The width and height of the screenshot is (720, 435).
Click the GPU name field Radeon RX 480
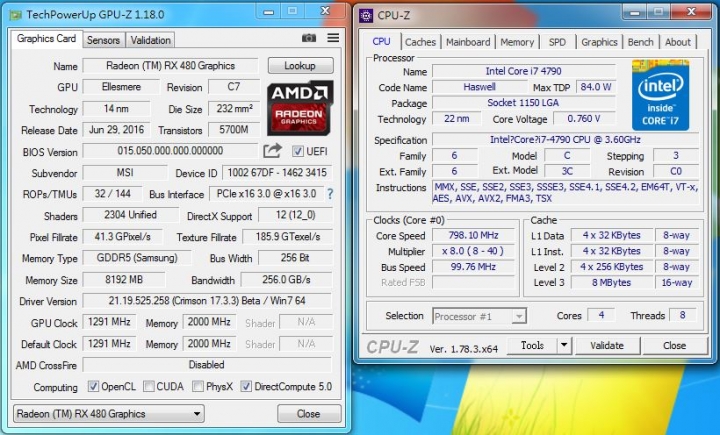[170, 66]
